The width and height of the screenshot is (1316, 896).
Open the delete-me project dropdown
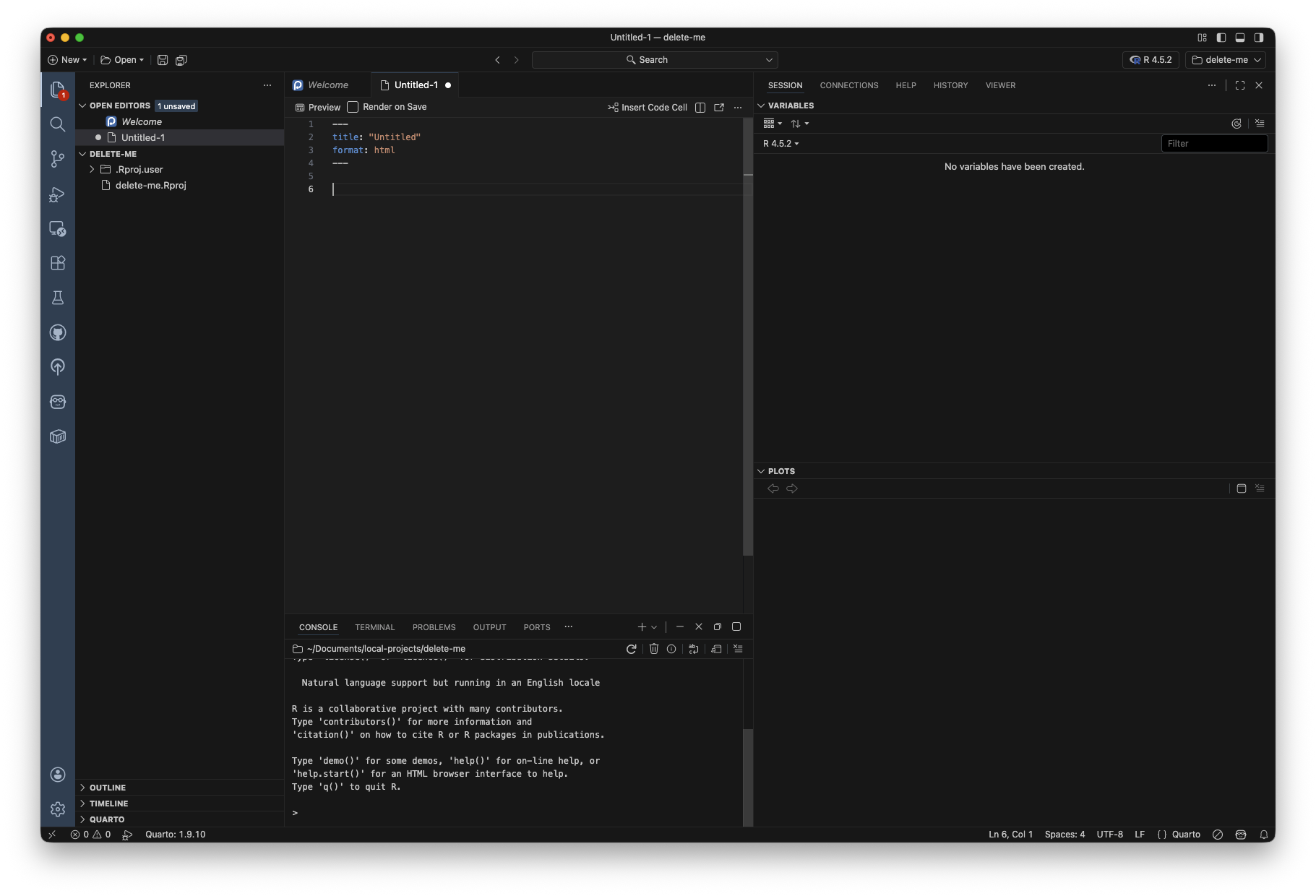[x=1226, y=60]
